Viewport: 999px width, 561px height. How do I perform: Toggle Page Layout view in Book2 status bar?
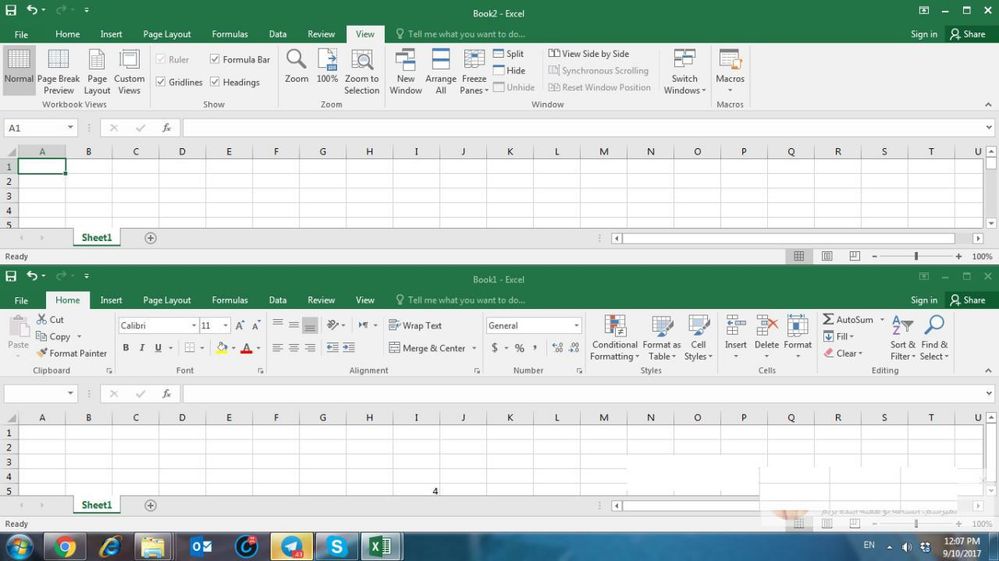click(827, 256)
